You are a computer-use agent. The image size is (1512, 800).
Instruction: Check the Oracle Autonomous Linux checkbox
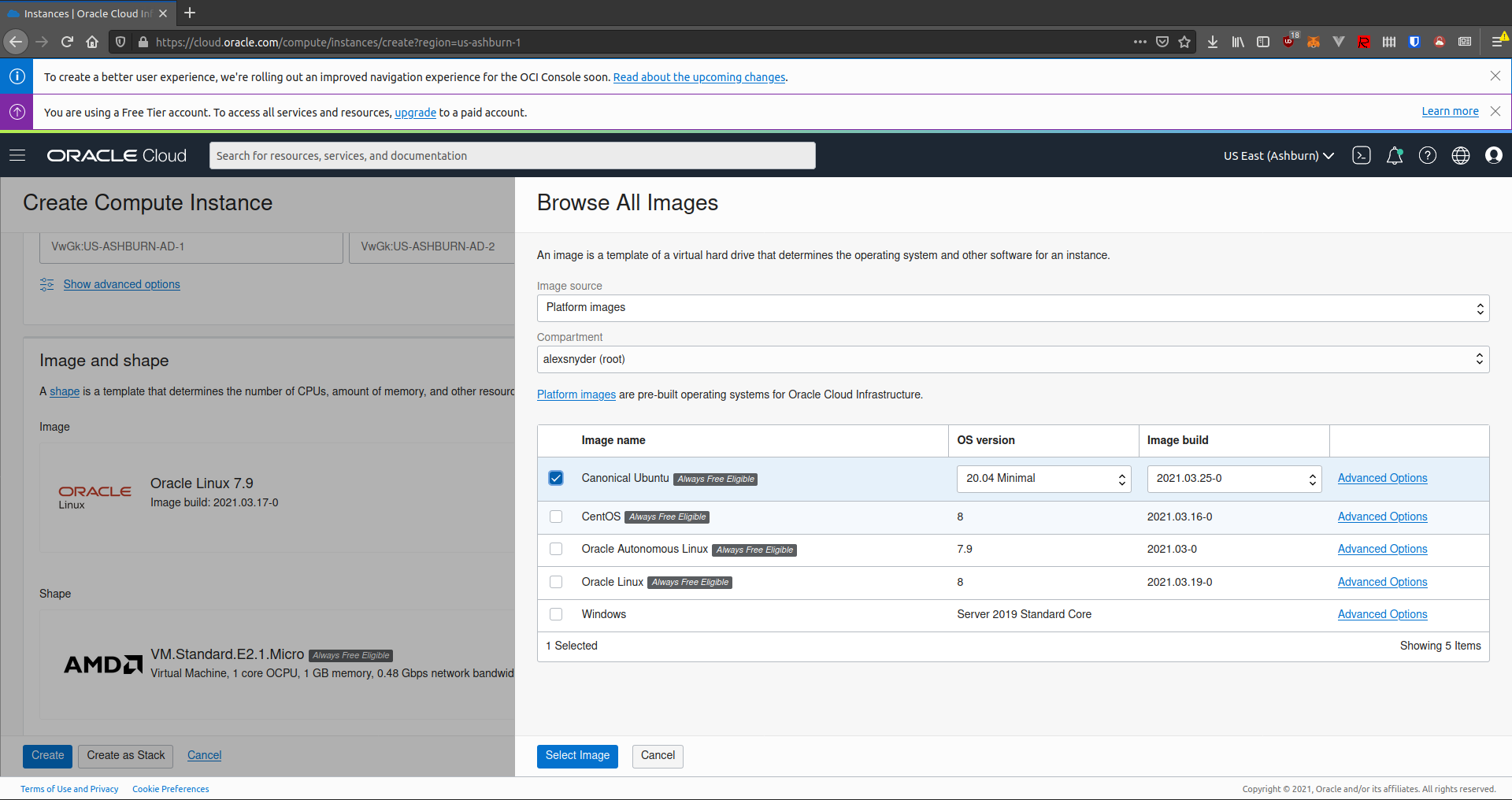[x=556, y=549]
